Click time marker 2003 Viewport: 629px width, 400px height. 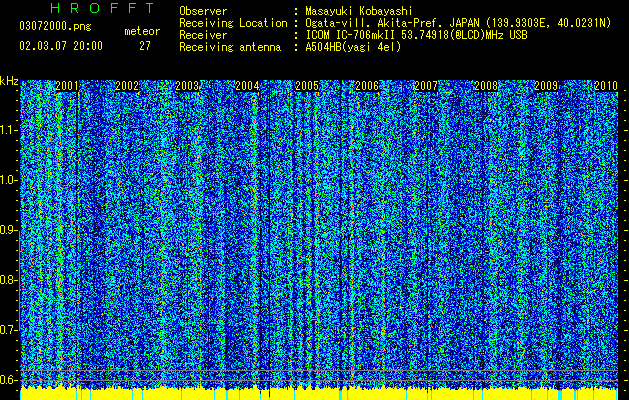[x=187, y=86]
